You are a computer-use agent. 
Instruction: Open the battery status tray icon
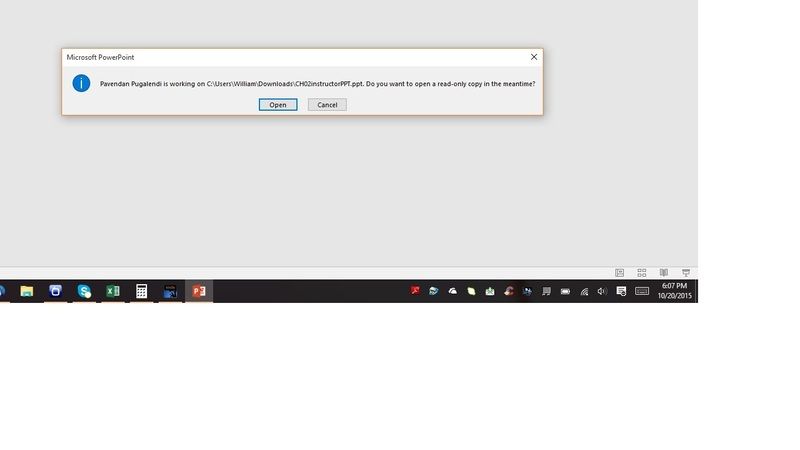(x=565, y=291)
